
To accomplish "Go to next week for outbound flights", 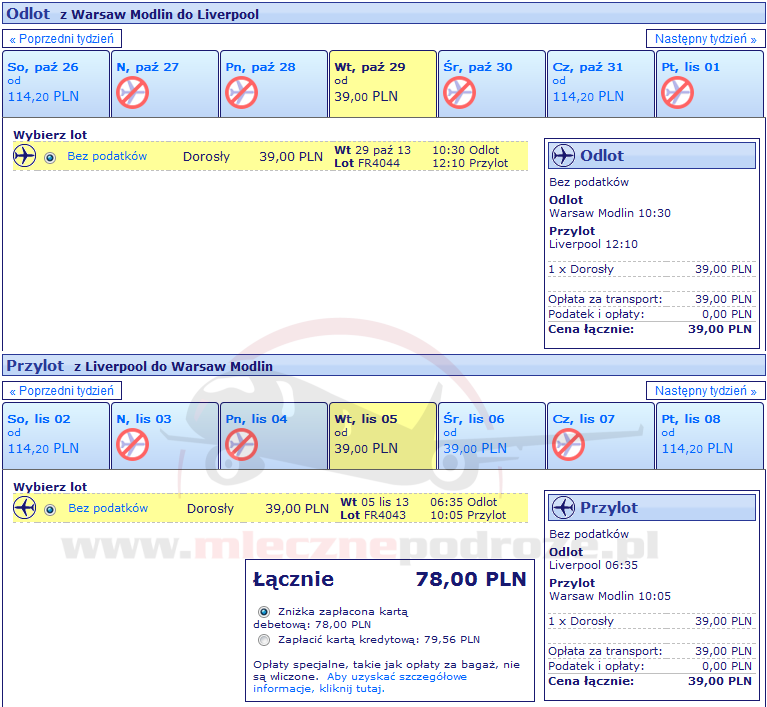I will coord(705,39).
